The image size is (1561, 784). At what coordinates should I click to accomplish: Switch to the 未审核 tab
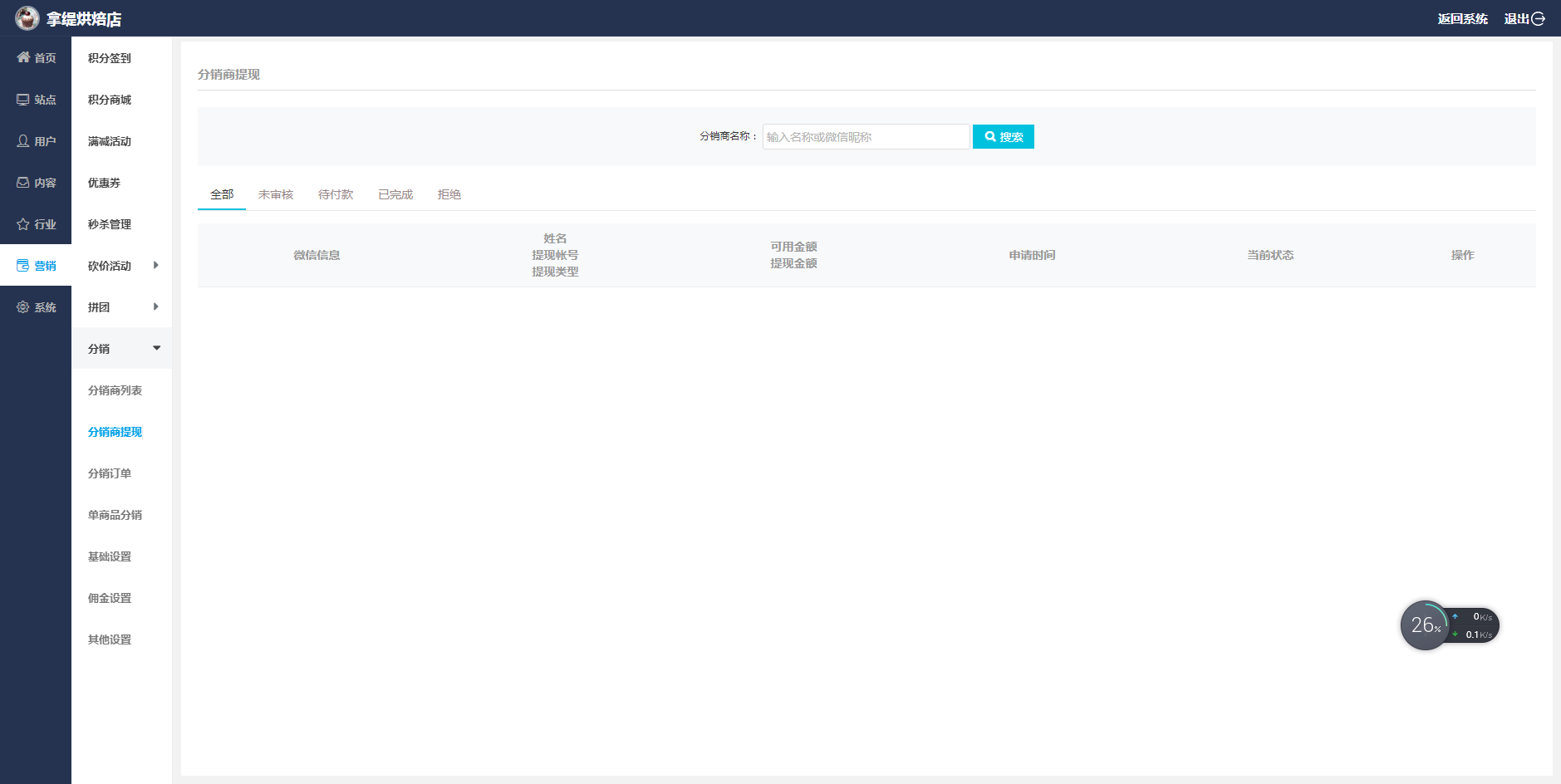click(x=276, y=194)
